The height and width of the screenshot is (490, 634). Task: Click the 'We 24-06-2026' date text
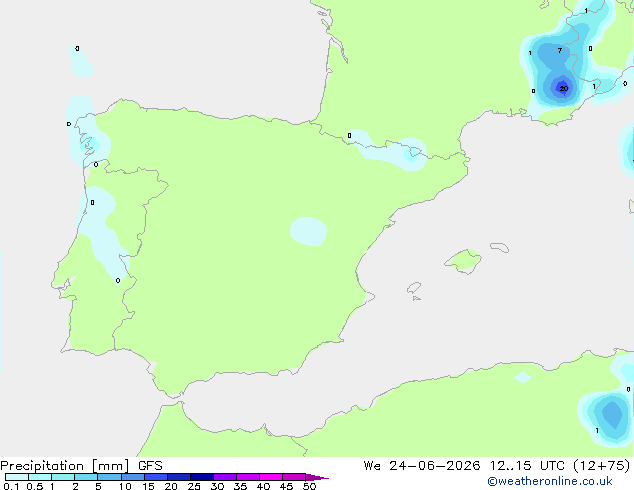click(422, 466)
